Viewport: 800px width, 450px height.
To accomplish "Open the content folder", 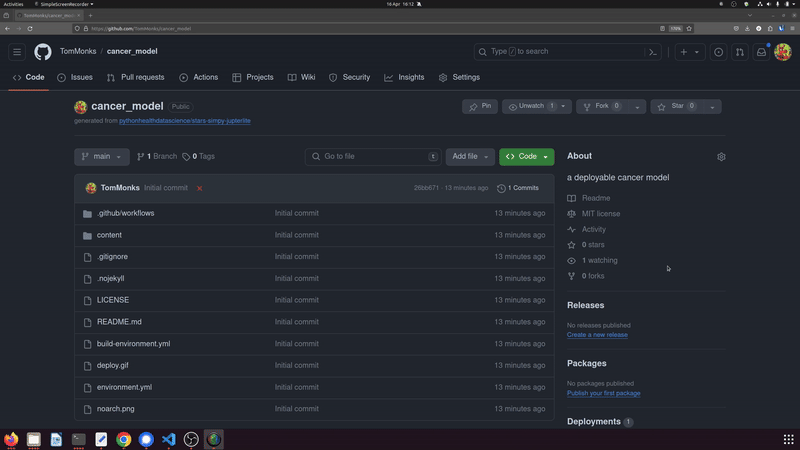I will point(109,235).
